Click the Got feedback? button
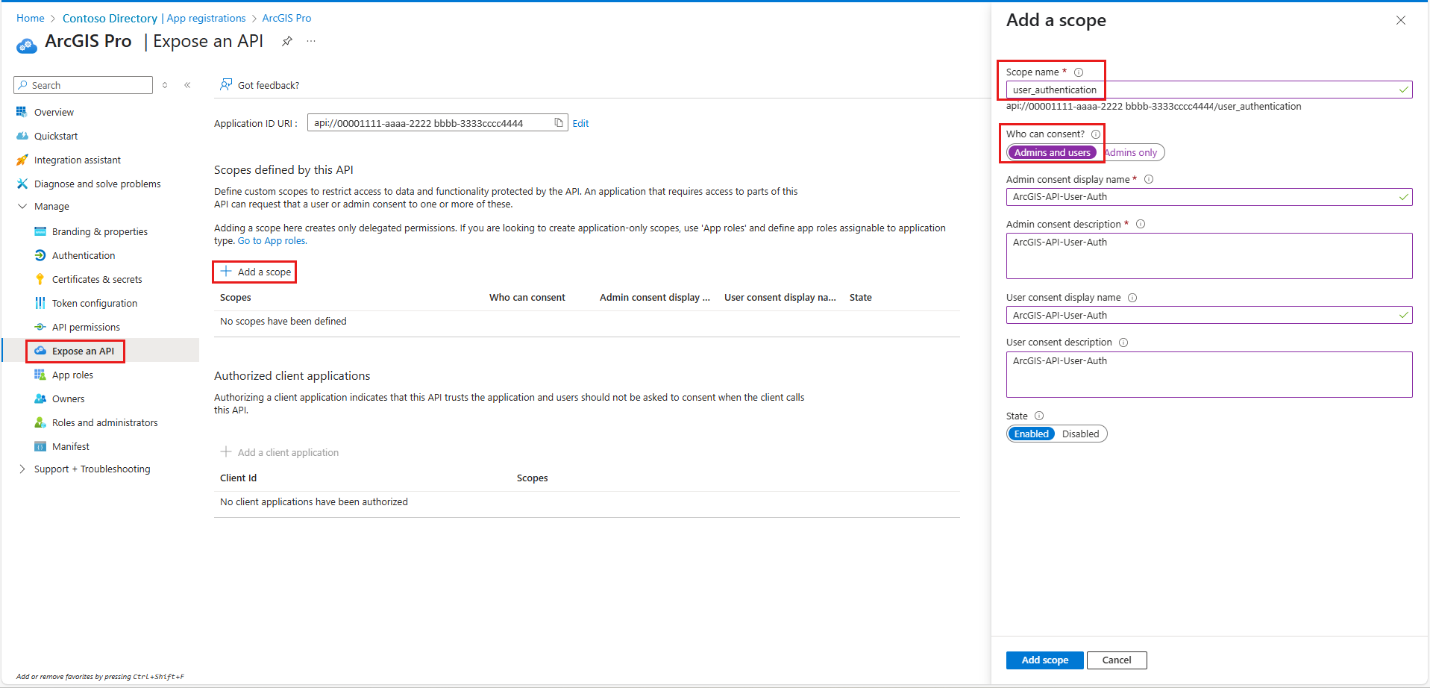Screen dimensions: 1430x688 click(x=259, y=85)
